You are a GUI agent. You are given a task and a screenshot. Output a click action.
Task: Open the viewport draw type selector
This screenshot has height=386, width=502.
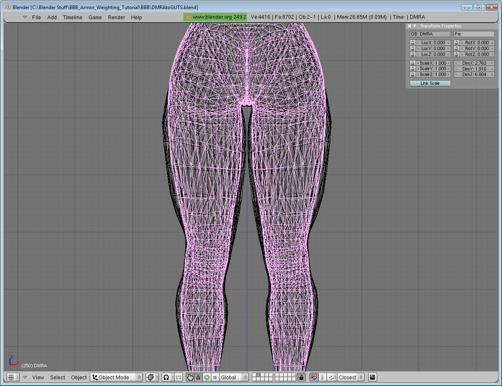point(151,377)
